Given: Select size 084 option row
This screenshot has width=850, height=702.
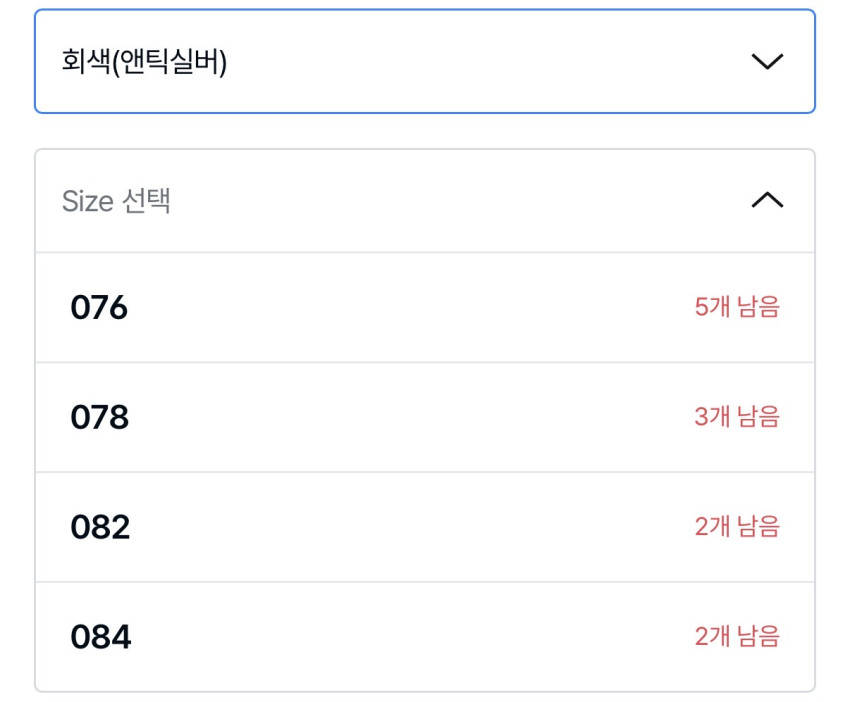Looking at the screenshot, I should pos(424,637).
